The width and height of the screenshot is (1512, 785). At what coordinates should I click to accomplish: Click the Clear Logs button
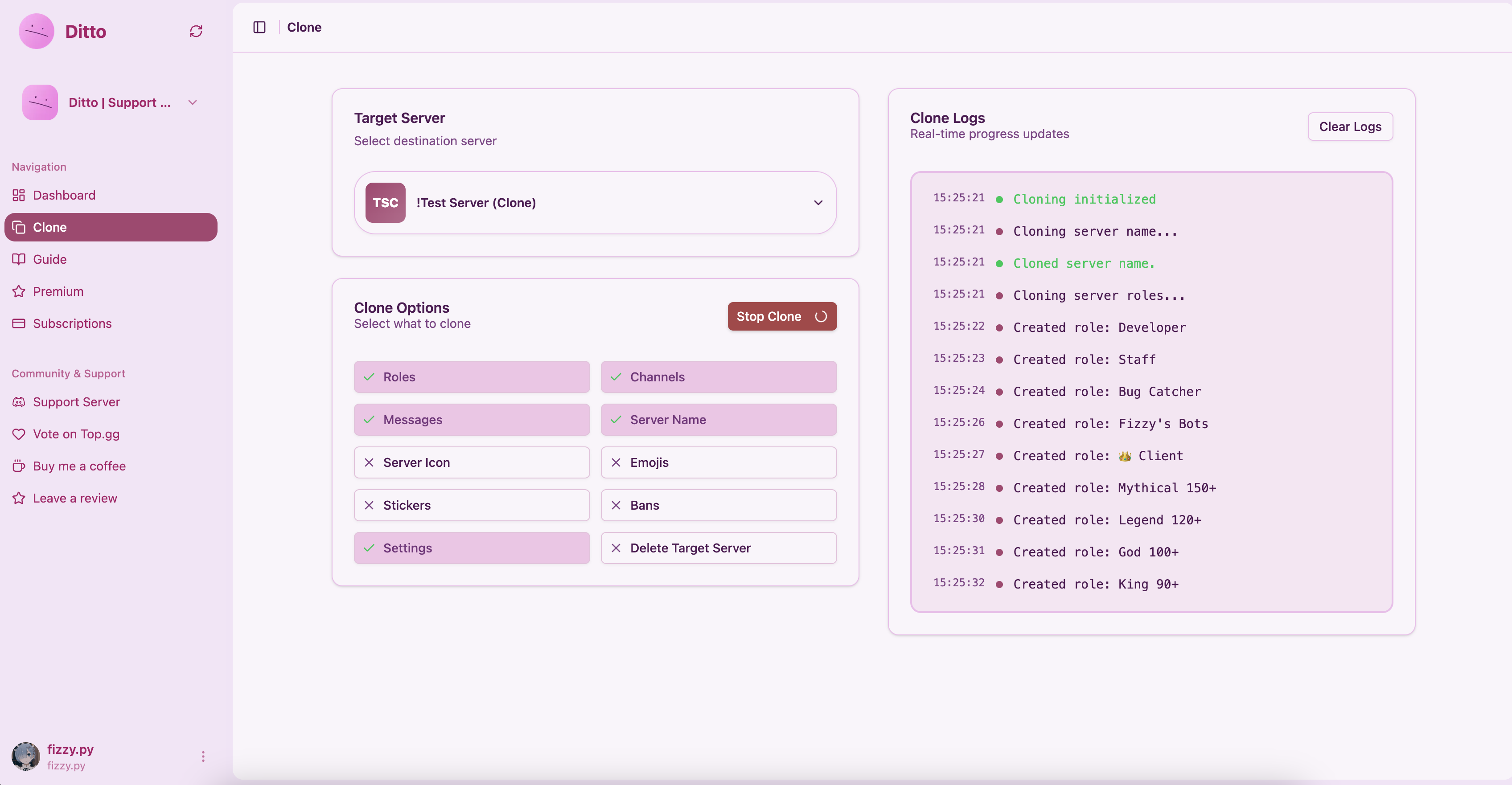[x=1349, y=127]
